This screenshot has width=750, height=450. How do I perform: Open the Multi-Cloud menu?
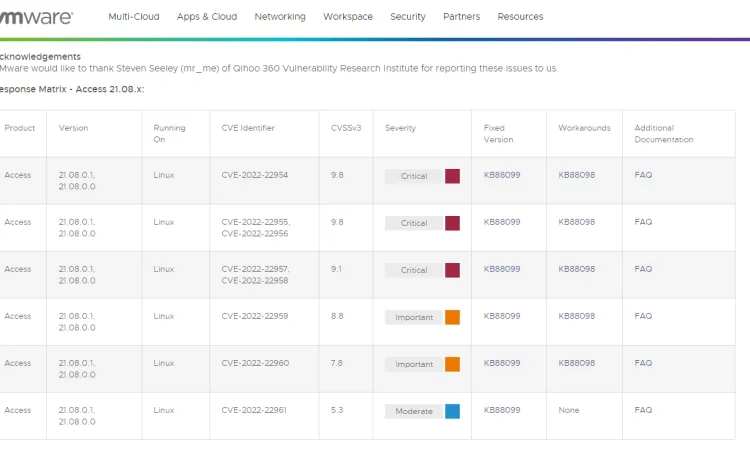tap(134, 17)
